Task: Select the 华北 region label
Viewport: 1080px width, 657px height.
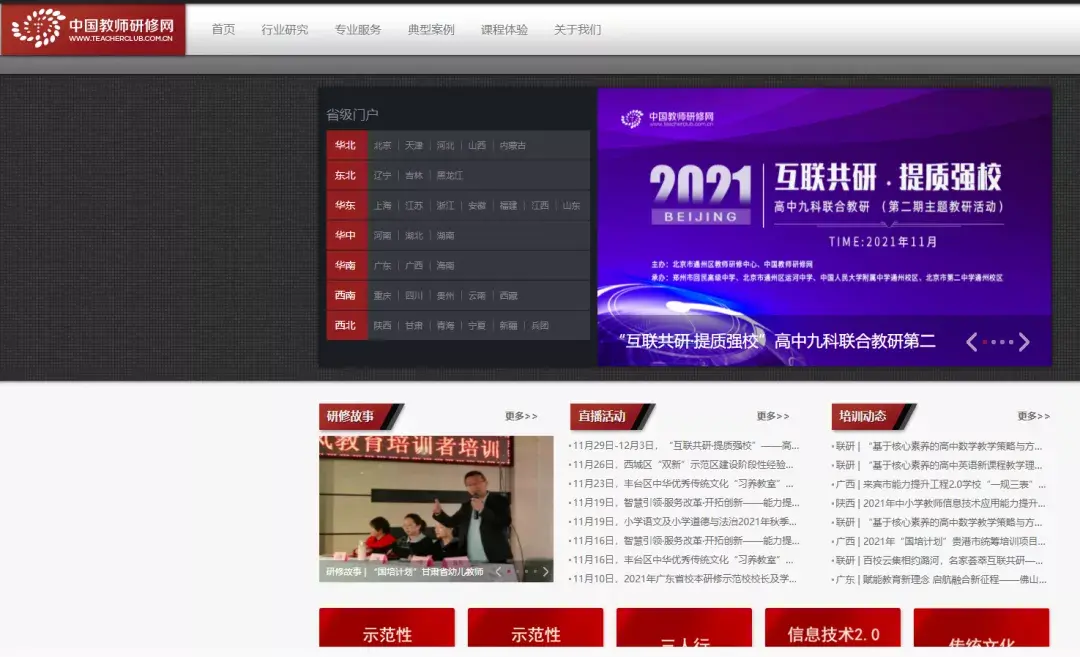Action: (x=346, y=145)
